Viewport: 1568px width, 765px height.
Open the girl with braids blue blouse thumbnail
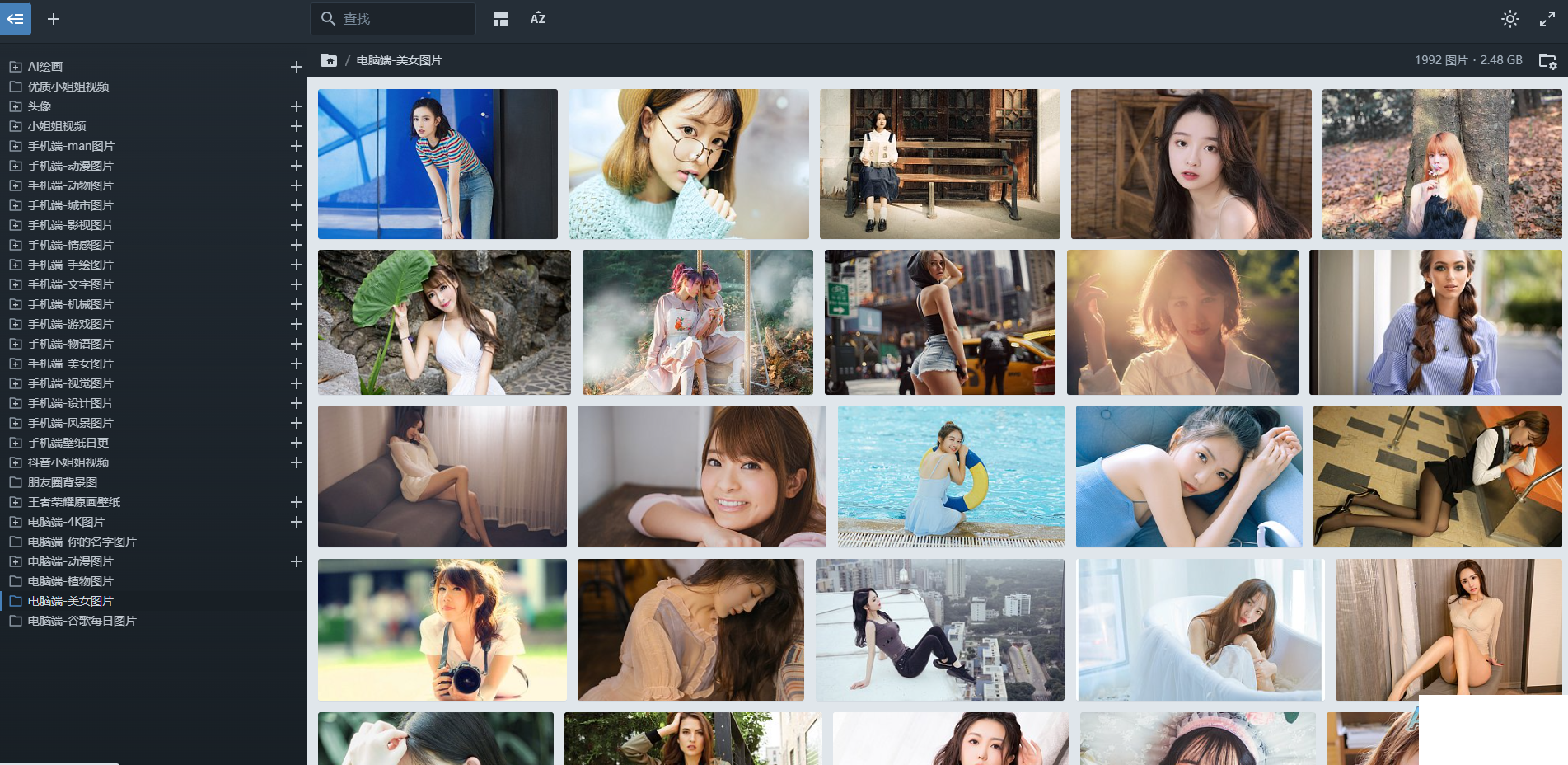tap(1435, 322)
